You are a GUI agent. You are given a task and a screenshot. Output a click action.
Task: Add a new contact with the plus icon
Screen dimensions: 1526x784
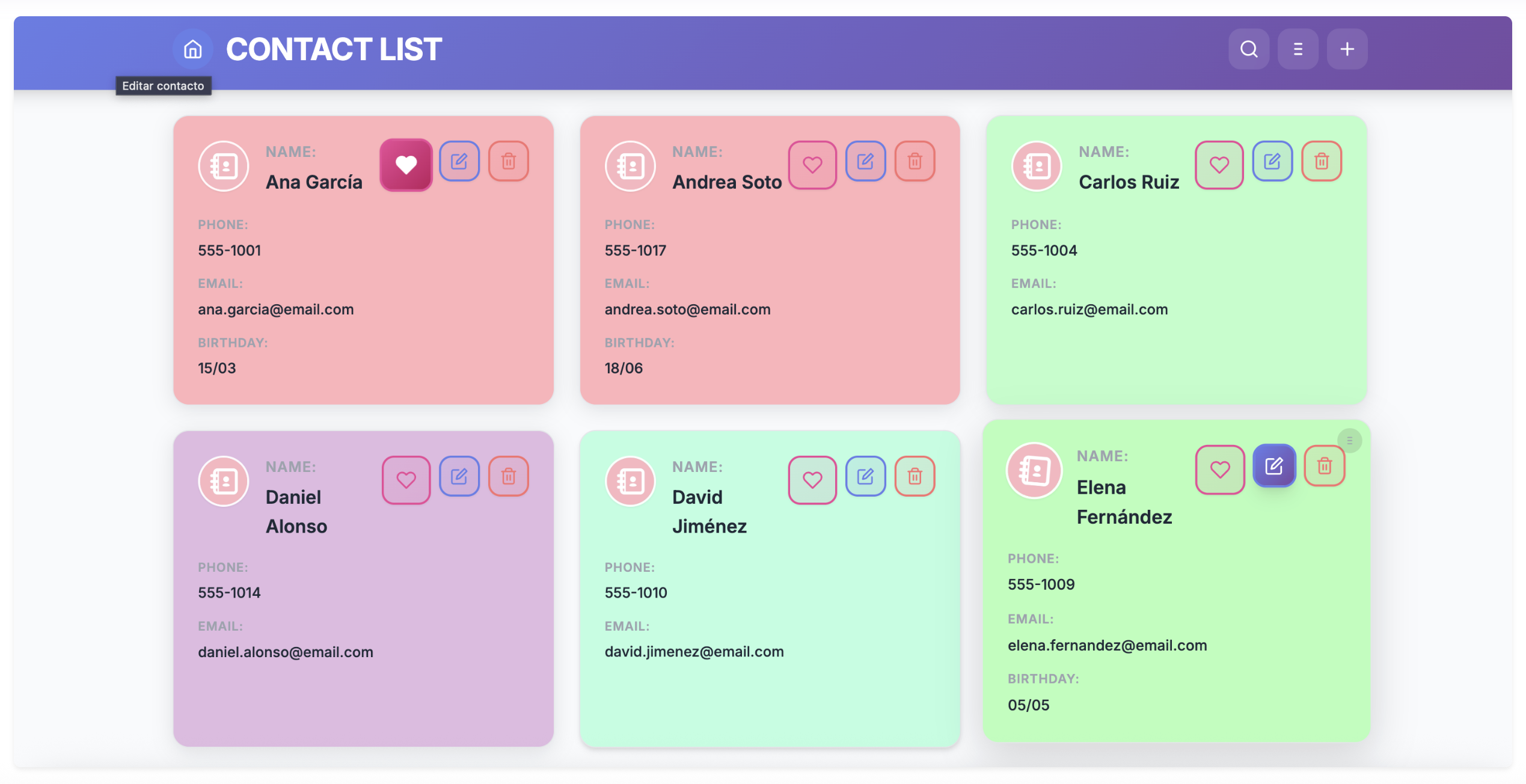(x=1347, y=49)
